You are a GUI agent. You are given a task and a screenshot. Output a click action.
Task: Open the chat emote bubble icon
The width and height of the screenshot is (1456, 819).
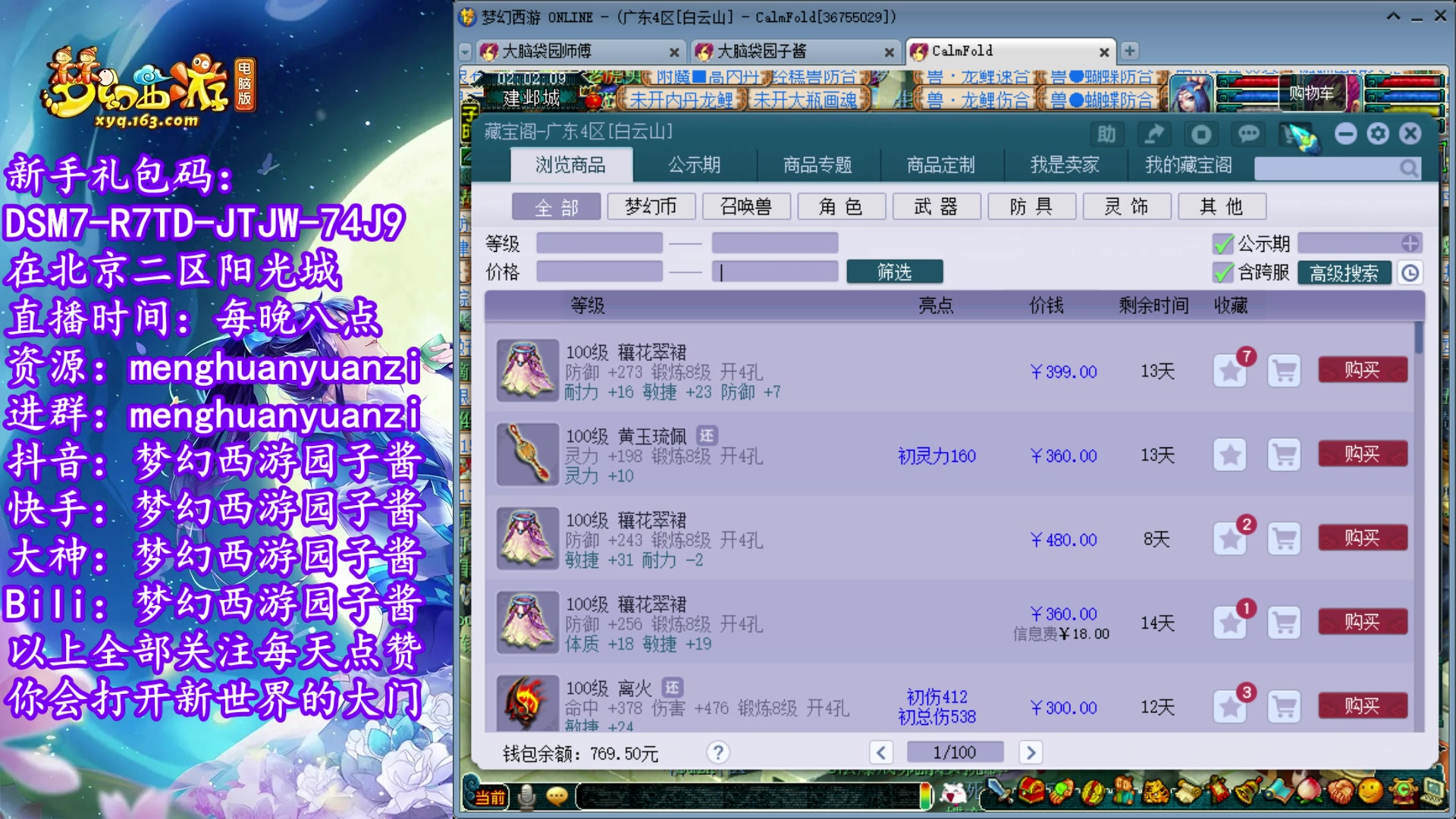click(557, 795)
